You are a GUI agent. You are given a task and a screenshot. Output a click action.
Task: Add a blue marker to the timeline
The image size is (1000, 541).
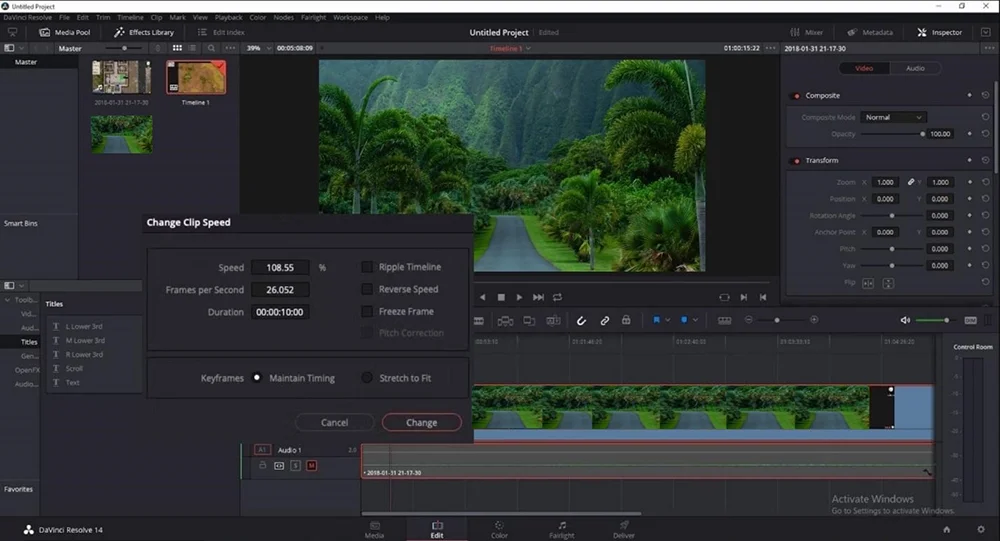click(684, 320)
